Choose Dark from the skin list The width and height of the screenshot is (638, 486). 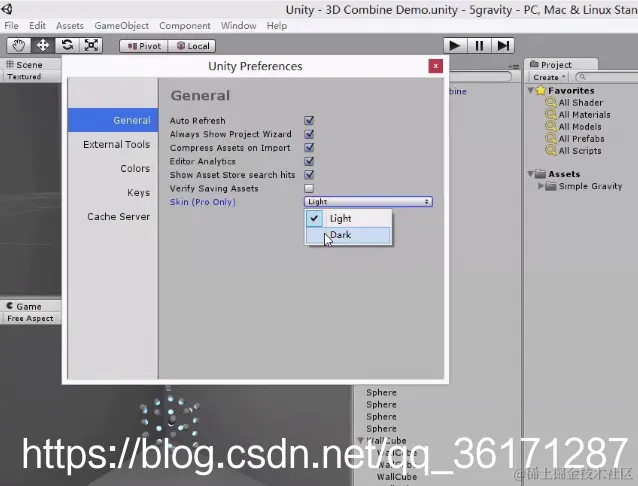point(348,235)
